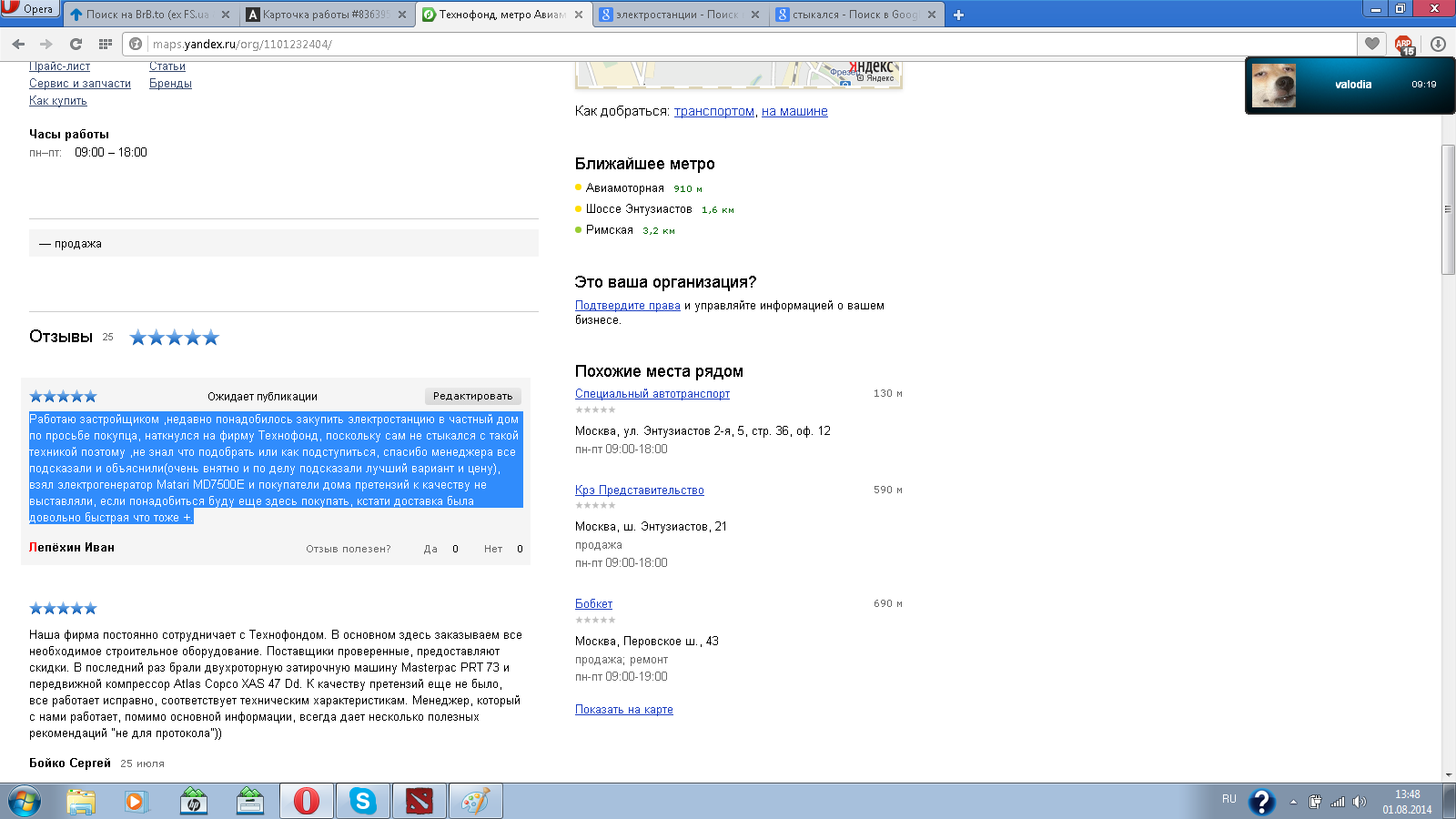Open the Прайс-лист link
This screenshot has width=1456, height=819.
click(59, 66)
